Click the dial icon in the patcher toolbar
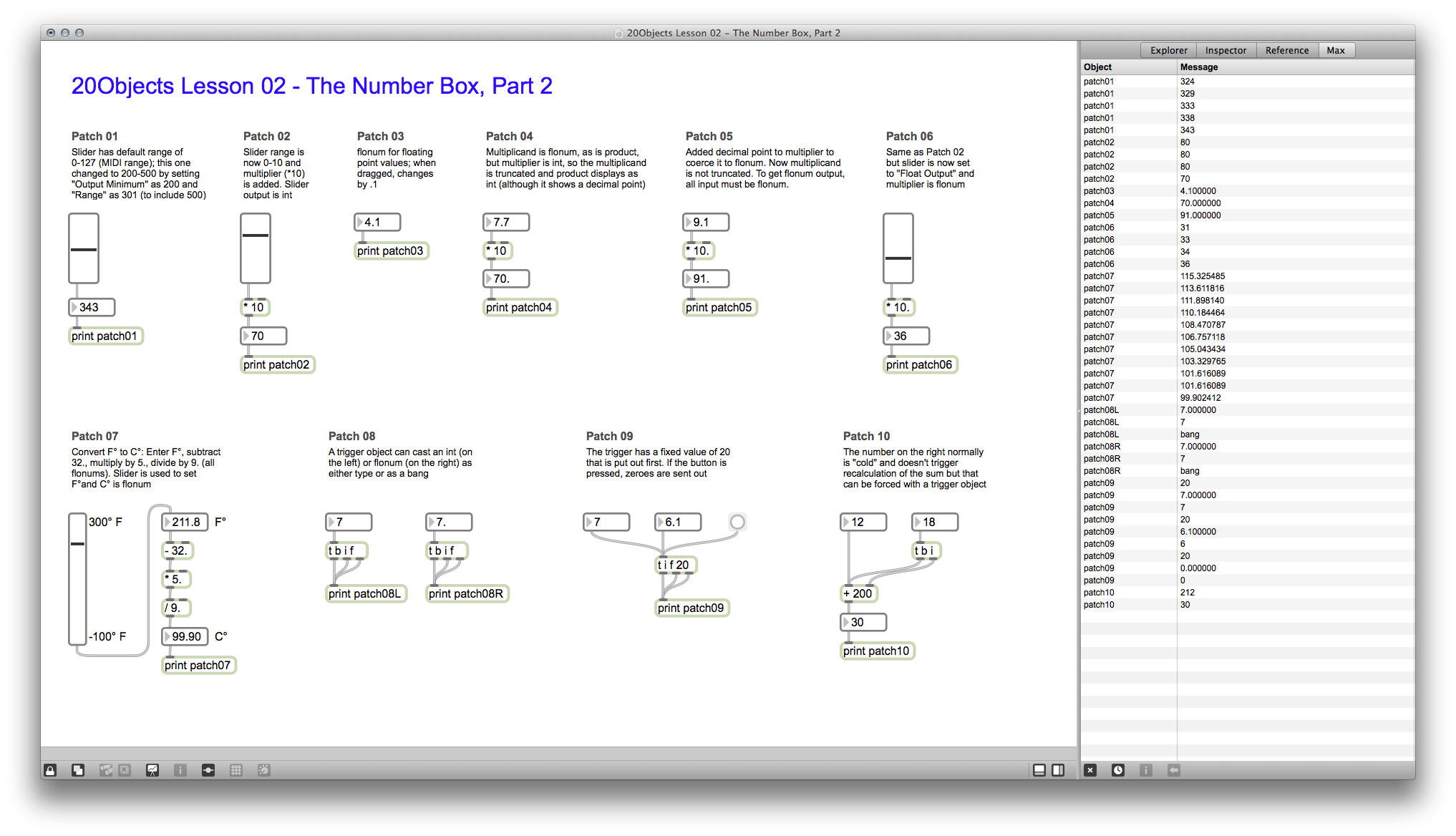1456x836 pixels. click(264, 770)
